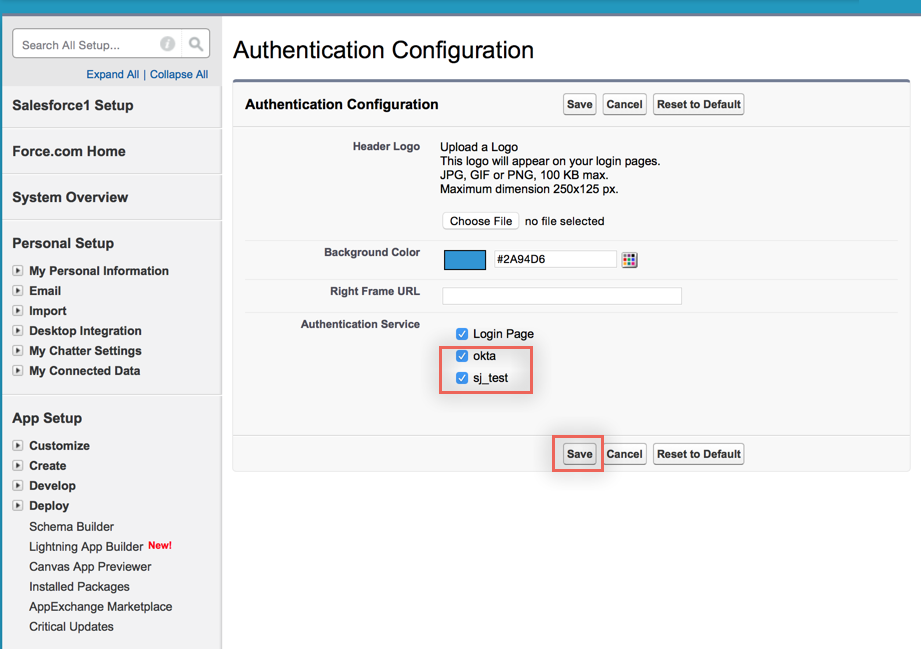
Task: Go to Force.com Home
Action: (69, 151)
